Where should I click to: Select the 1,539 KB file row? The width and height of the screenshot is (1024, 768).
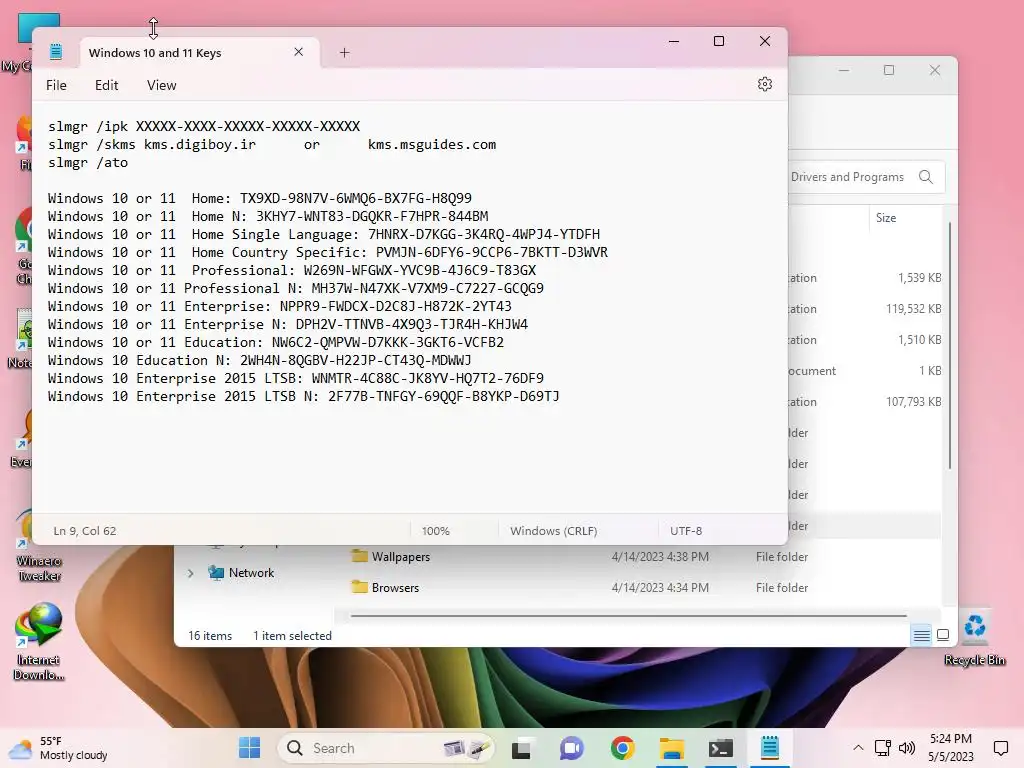(x=865, y=278)
